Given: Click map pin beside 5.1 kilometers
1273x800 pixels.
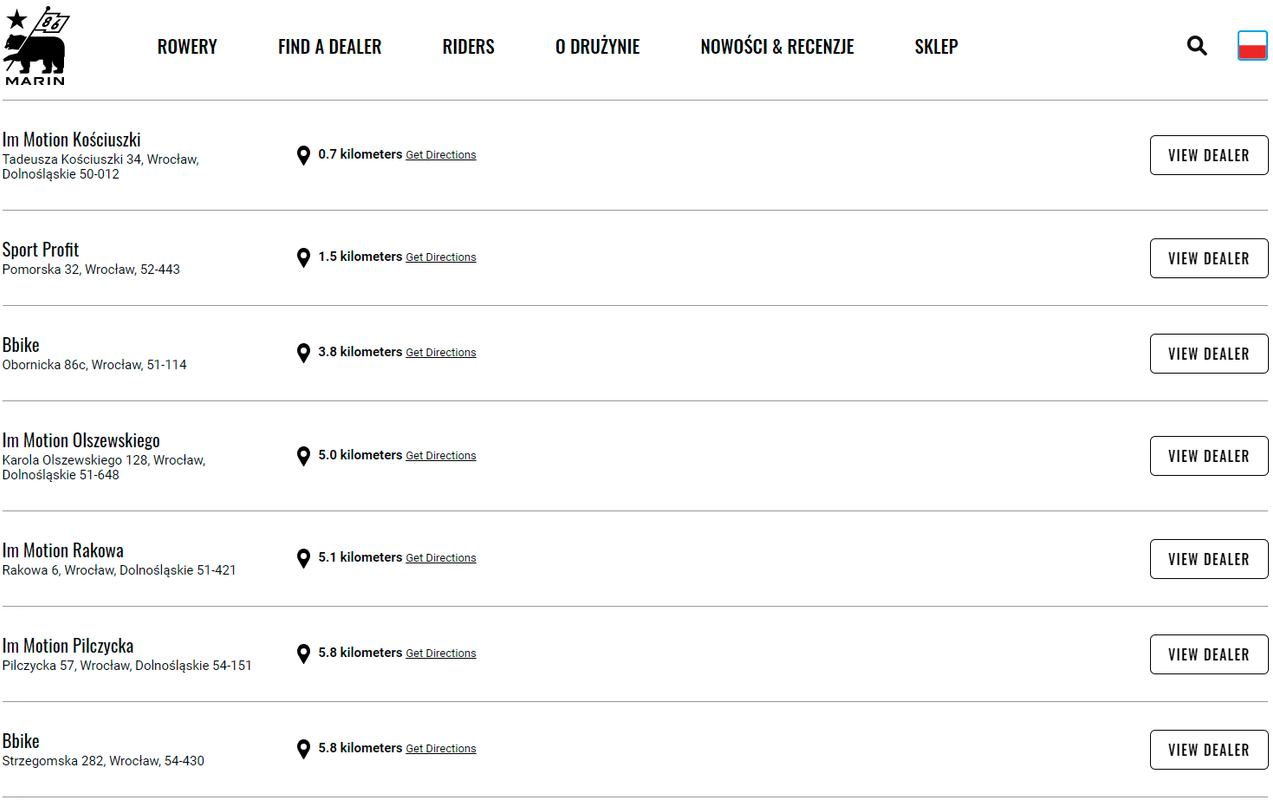Looking at the screenshot, I should tap(304, 558).
